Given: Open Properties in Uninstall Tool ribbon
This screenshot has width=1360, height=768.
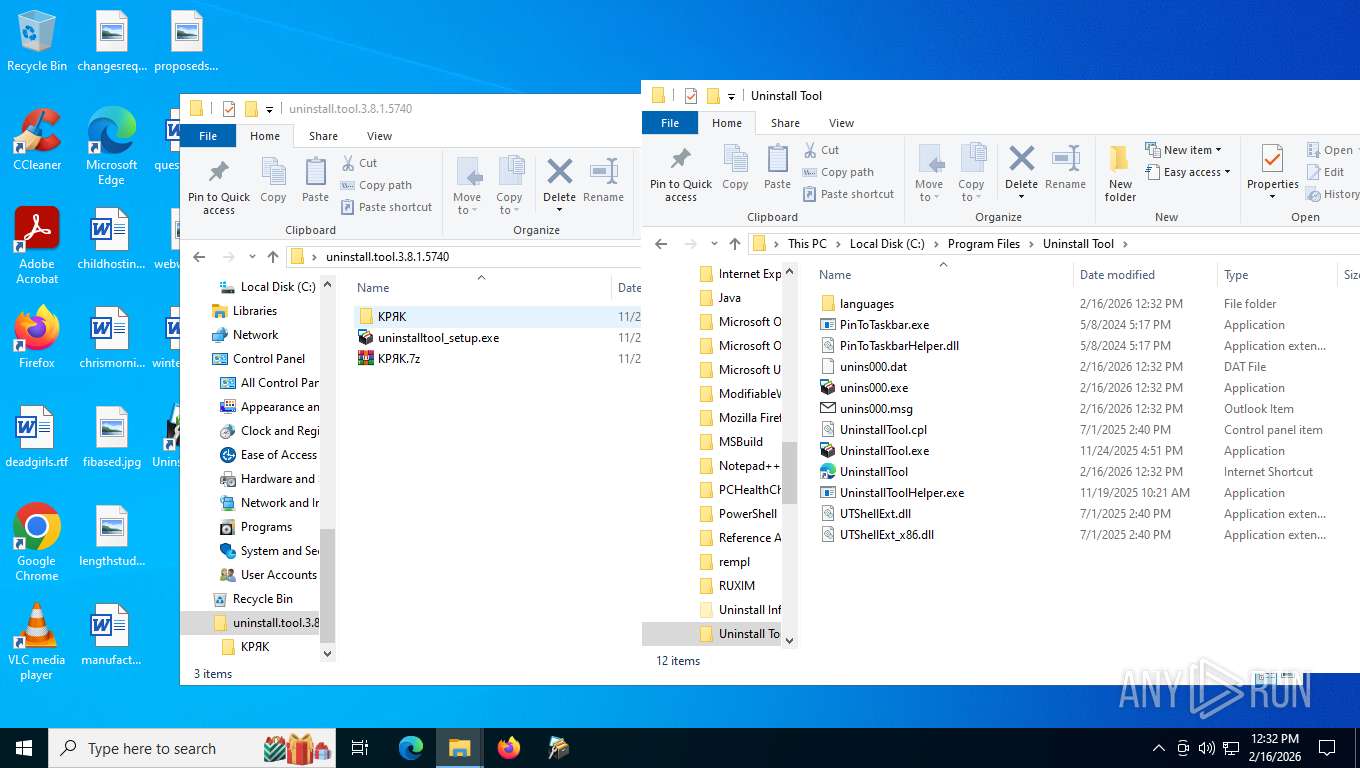Looking at the screenshot, I should point(1272,167).
